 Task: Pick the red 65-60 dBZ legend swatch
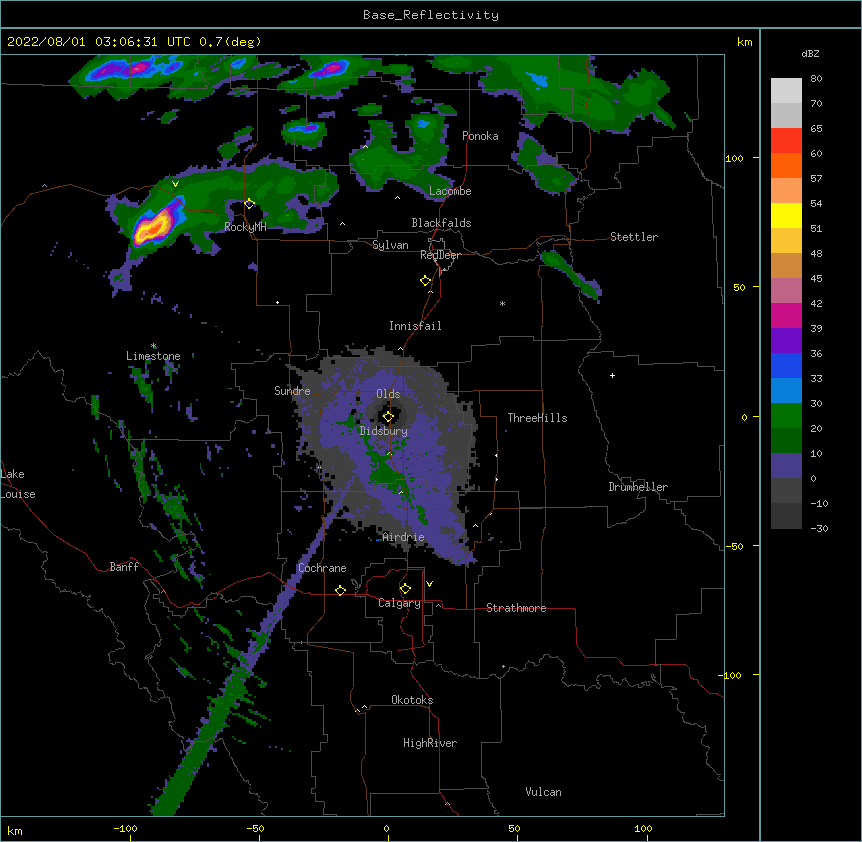(786, 141)
